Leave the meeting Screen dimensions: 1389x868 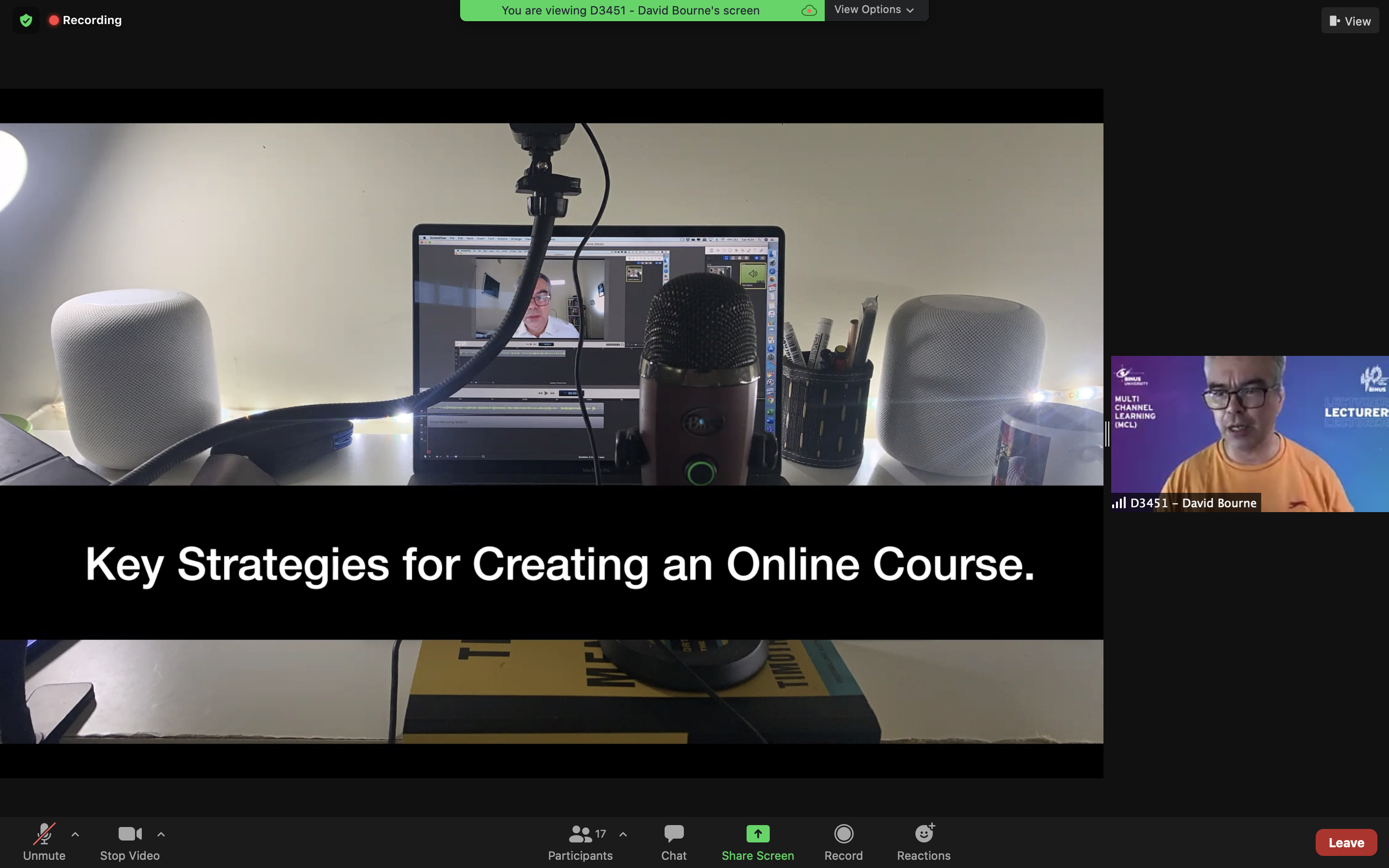pos(1346,842)
